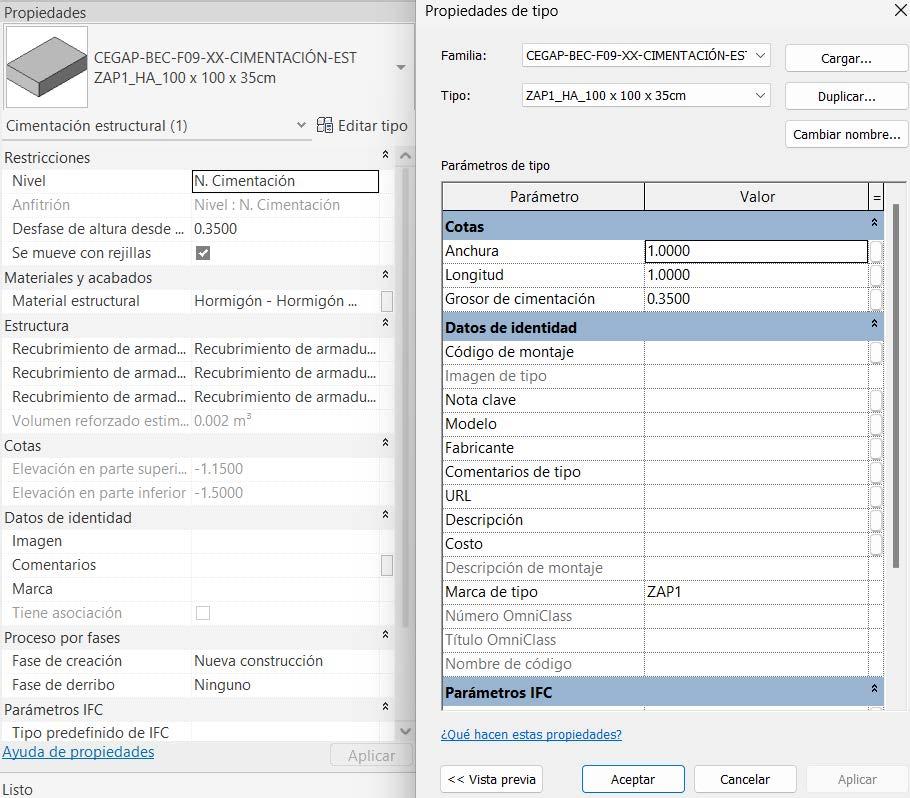The image size is (910, 798).
Task: Click the Comentarios associate parameter button
Action: click(x=387, y=565)
